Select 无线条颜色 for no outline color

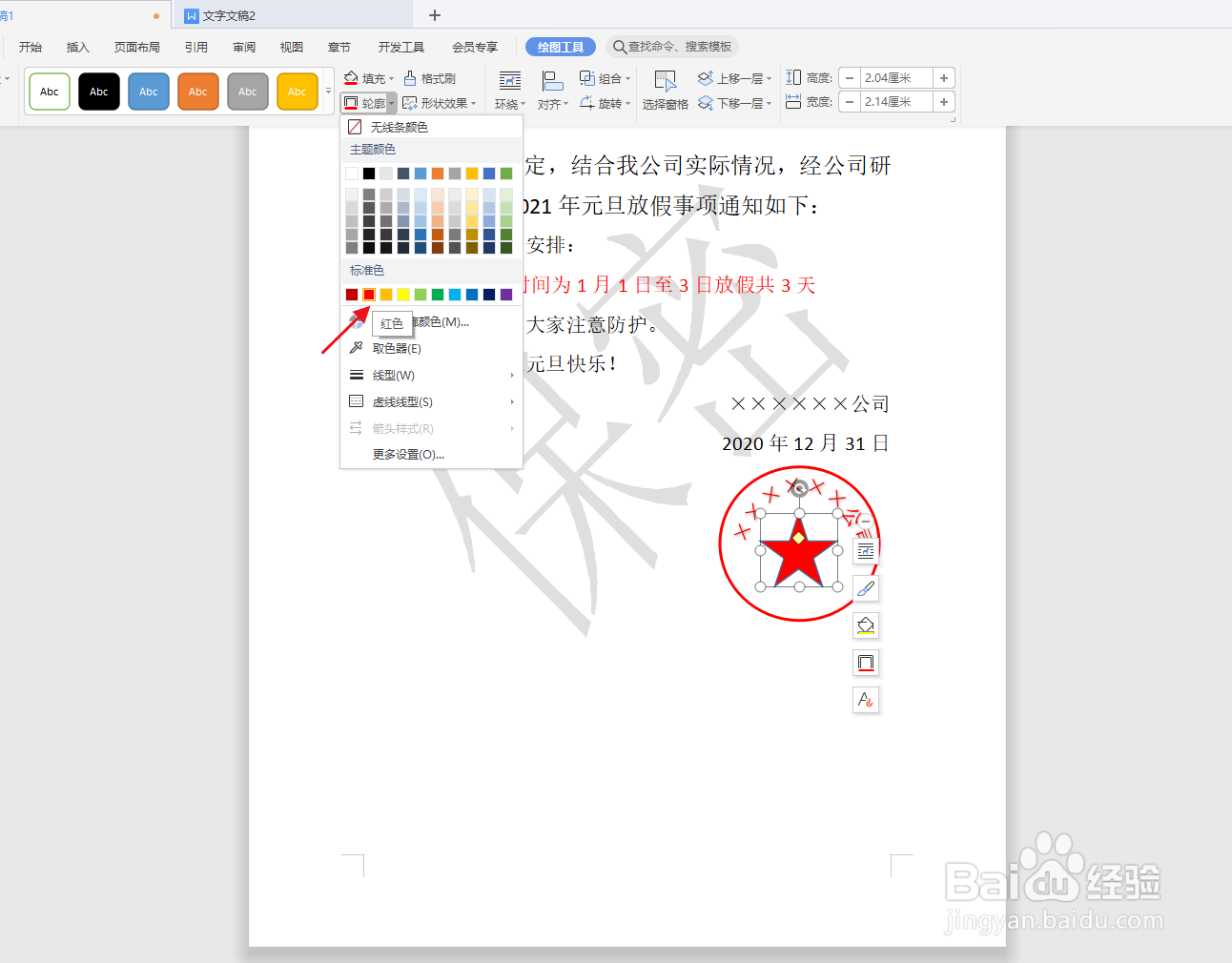point(396,125)
